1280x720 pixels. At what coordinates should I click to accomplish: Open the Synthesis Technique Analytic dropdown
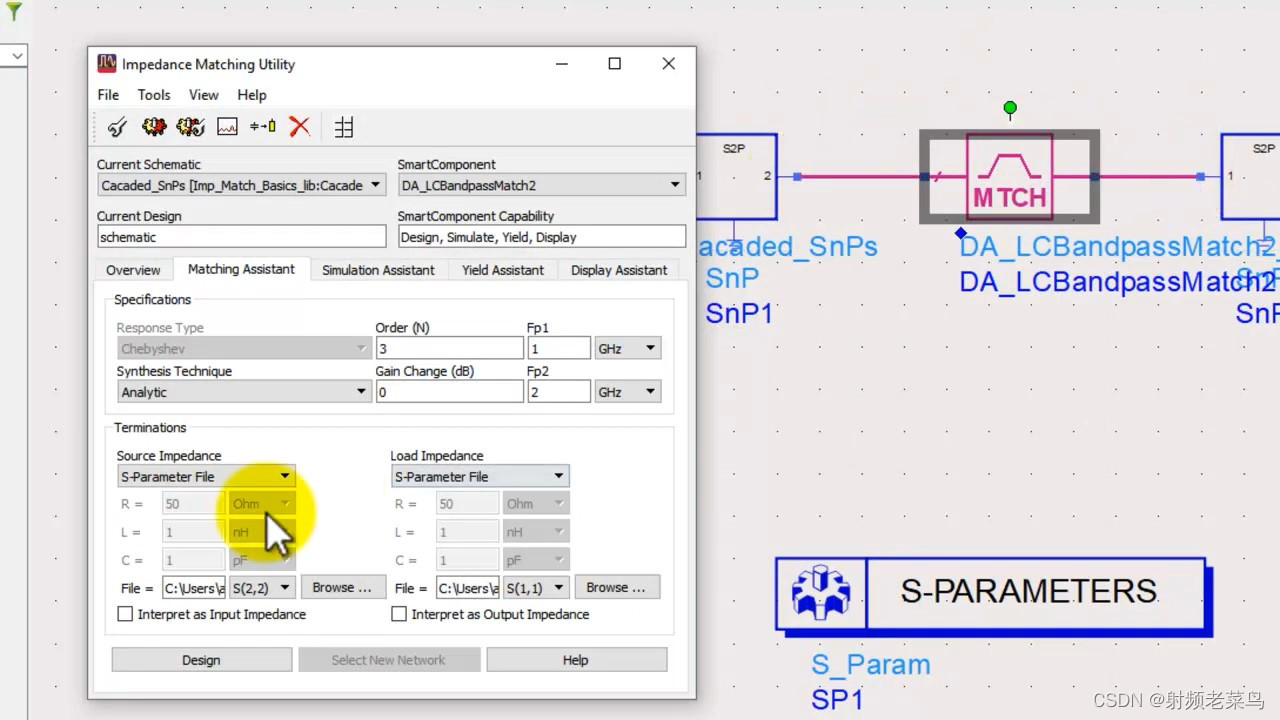tap(243, 392)
